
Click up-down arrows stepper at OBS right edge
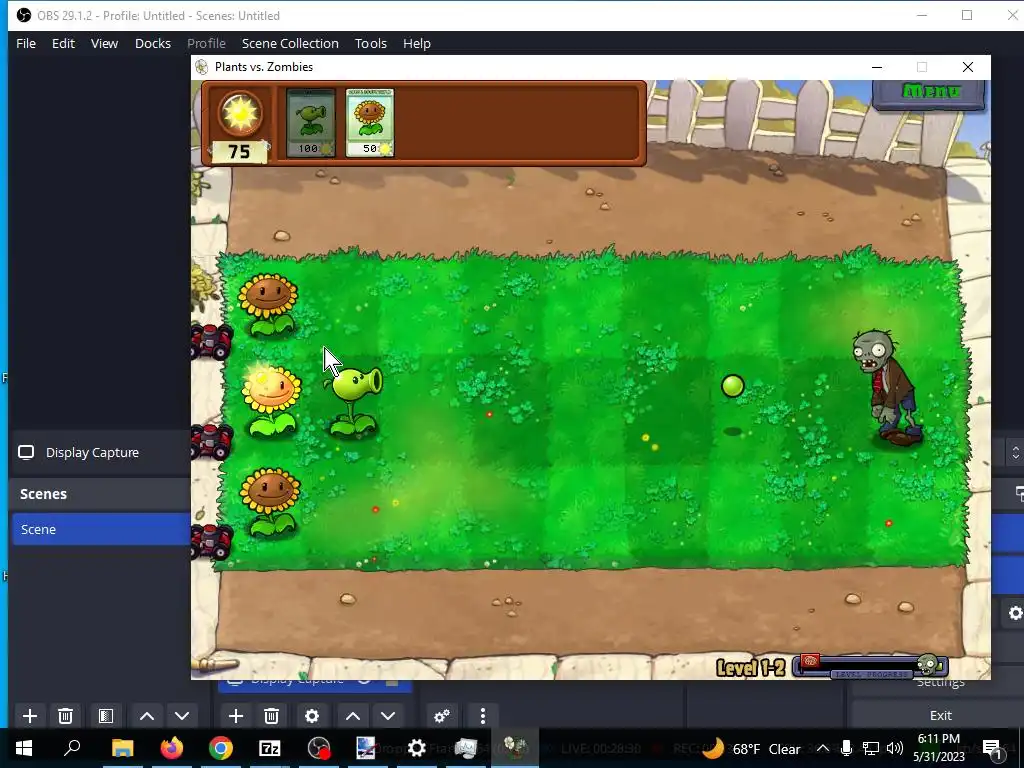(x=1015, y=453)
